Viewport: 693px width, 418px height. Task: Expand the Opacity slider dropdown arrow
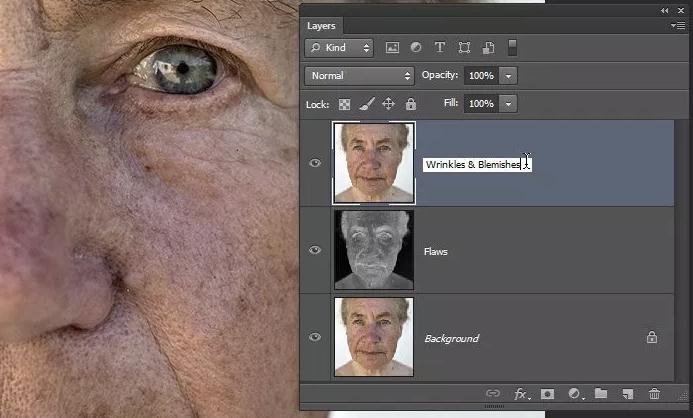[x=509, y=76]
